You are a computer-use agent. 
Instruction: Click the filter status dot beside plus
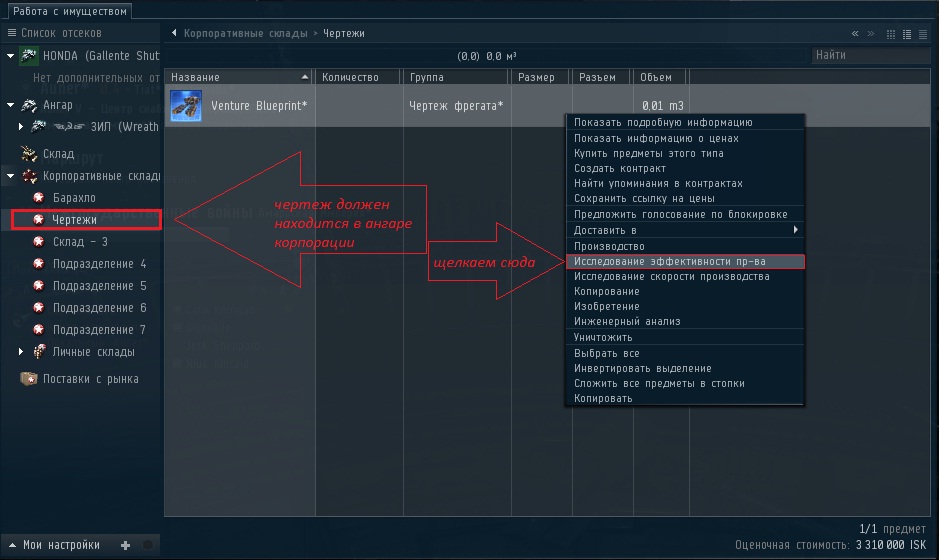pyautogui.click(x=148, y=545)
